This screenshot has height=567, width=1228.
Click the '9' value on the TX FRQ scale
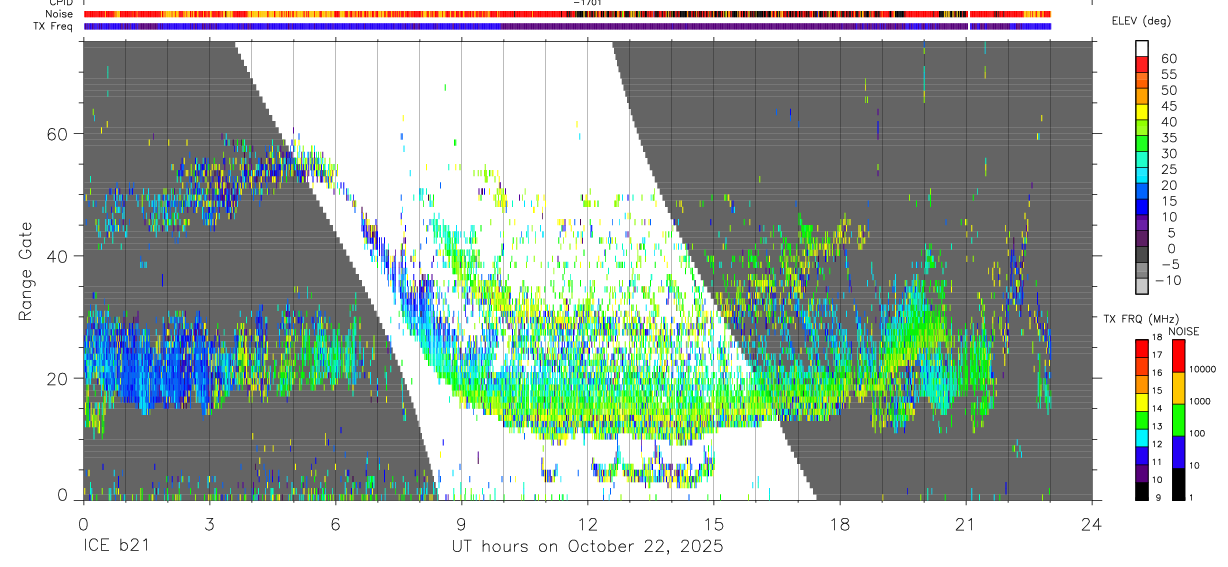click(x=1159, y=498)
